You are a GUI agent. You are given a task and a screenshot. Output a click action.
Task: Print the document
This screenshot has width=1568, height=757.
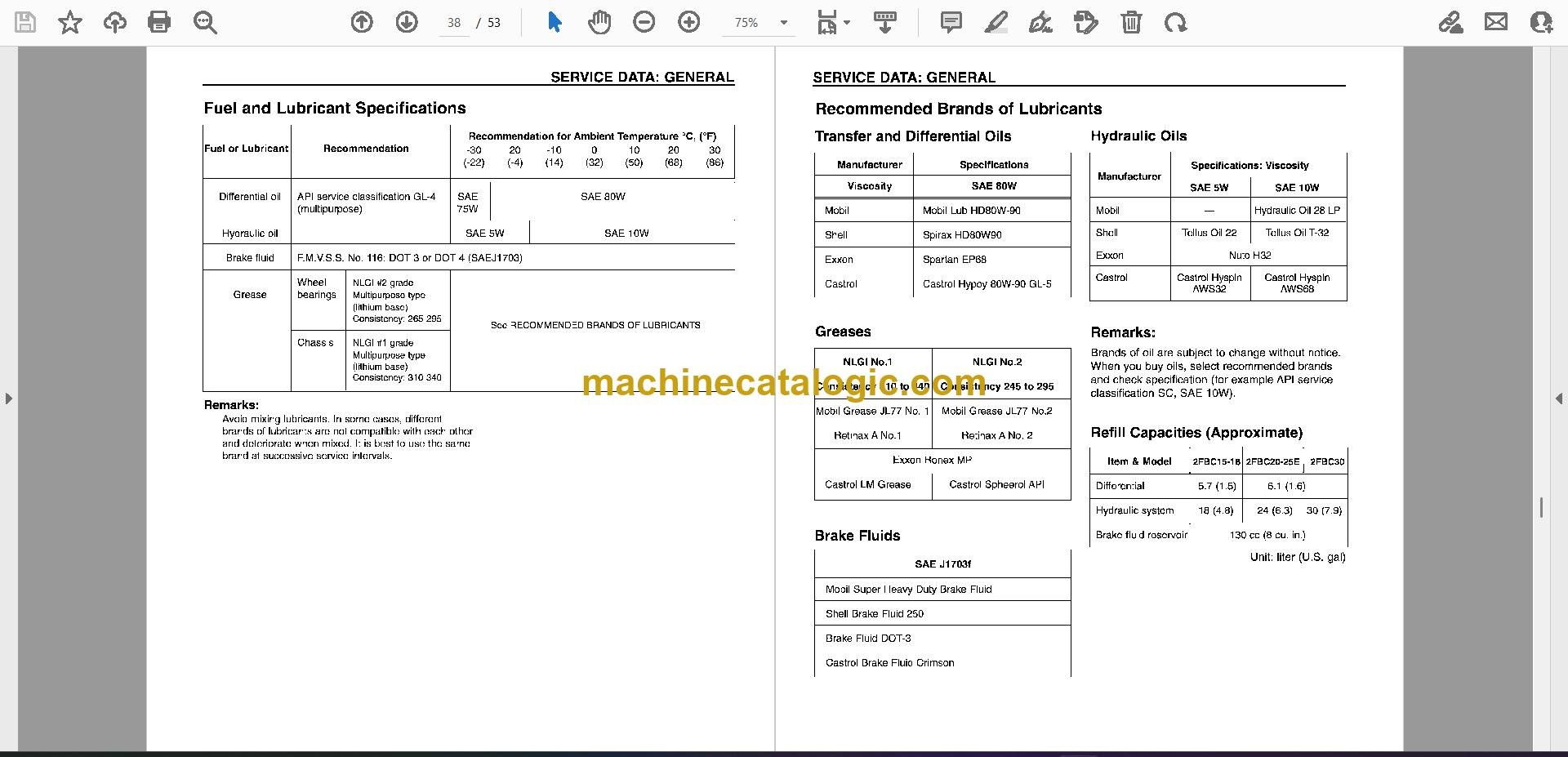(159, 23)
